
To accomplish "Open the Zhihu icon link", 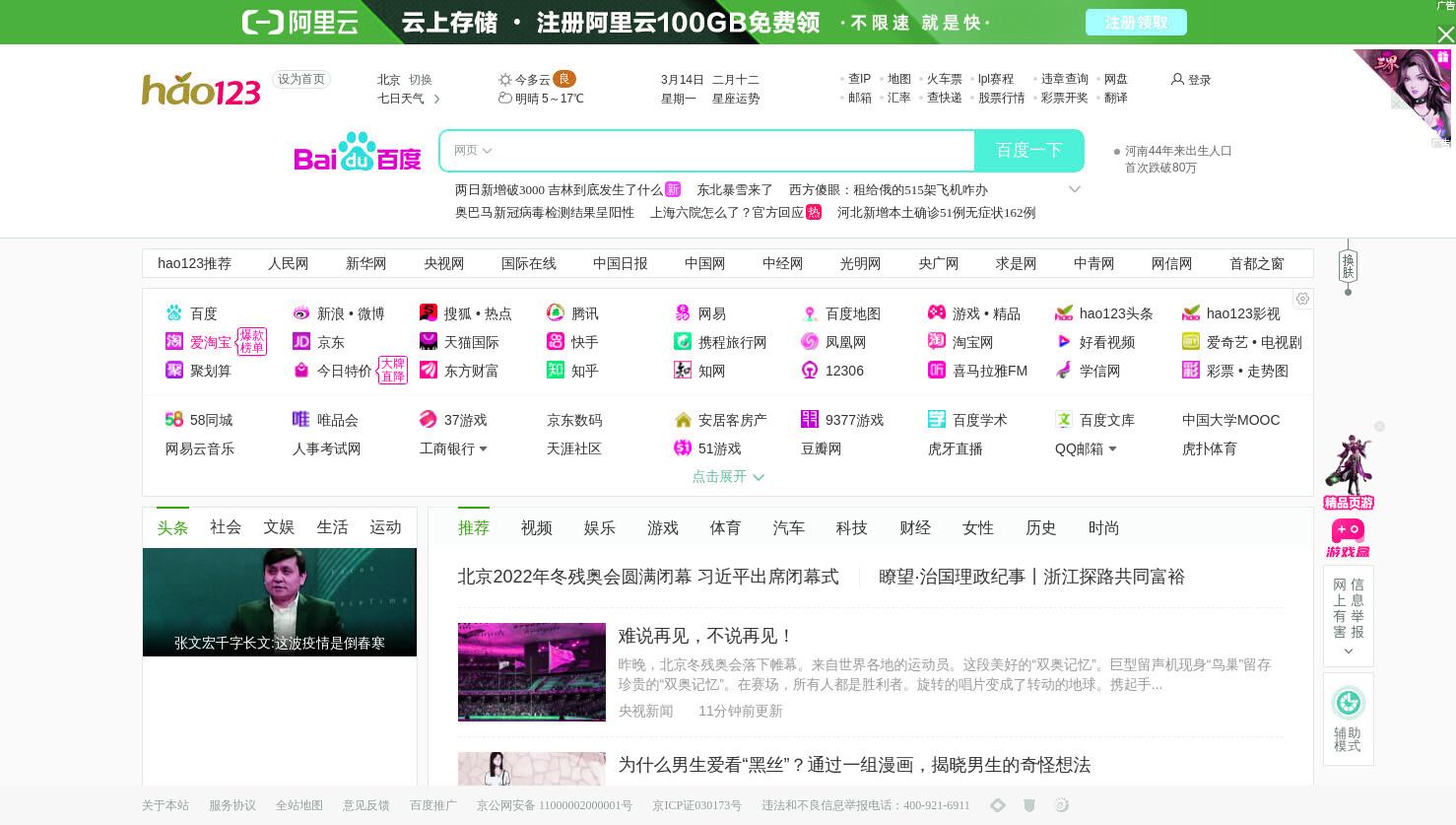I will (556, 371).
